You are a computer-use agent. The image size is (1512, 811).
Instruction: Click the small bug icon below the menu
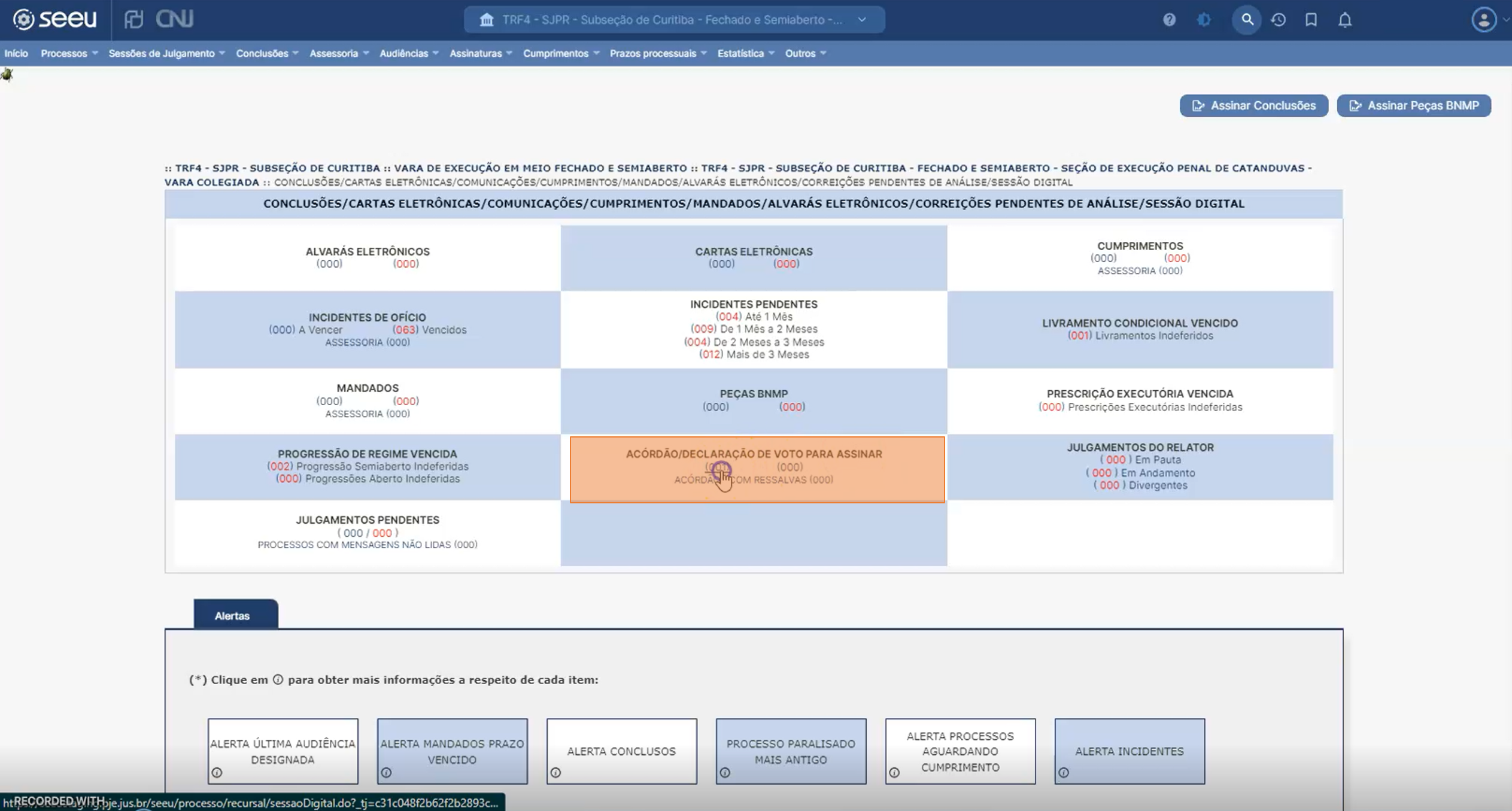pyautogui.click(x=7, y=75)
